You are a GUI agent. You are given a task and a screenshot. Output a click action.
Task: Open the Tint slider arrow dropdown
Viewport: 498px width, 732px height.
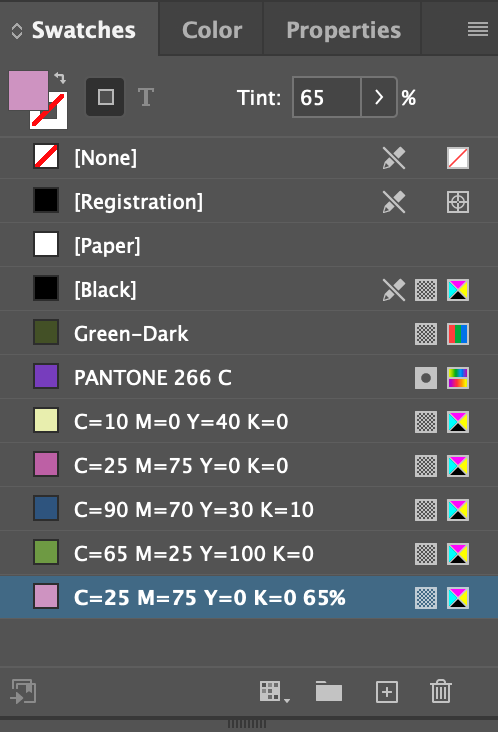pos(379,97)
